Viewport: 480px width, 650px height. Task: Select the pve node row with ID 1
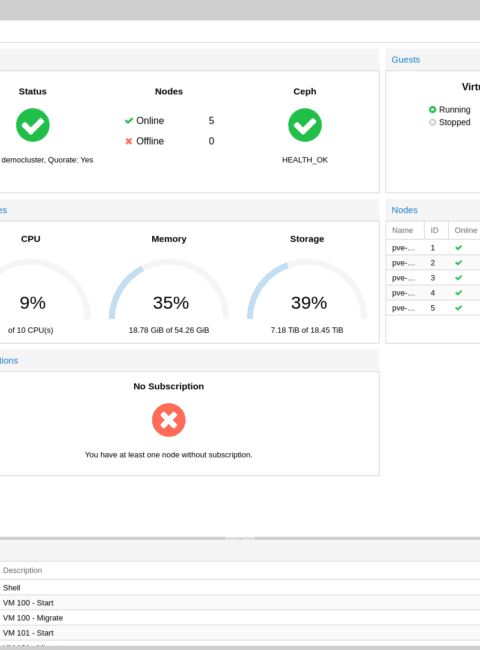pos(433,248)
